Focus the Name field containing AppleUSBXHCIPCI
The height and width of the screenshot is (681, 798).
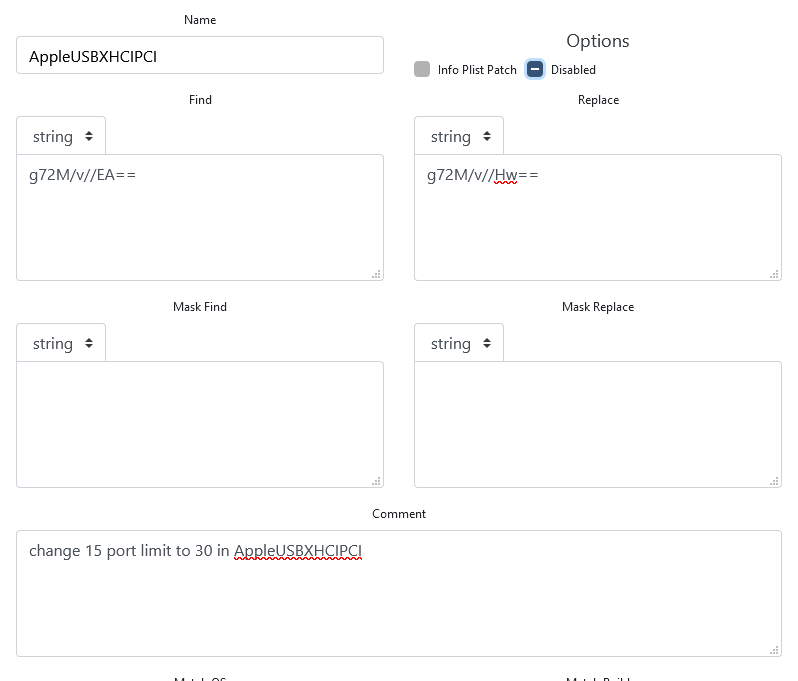tap(200, 56)
